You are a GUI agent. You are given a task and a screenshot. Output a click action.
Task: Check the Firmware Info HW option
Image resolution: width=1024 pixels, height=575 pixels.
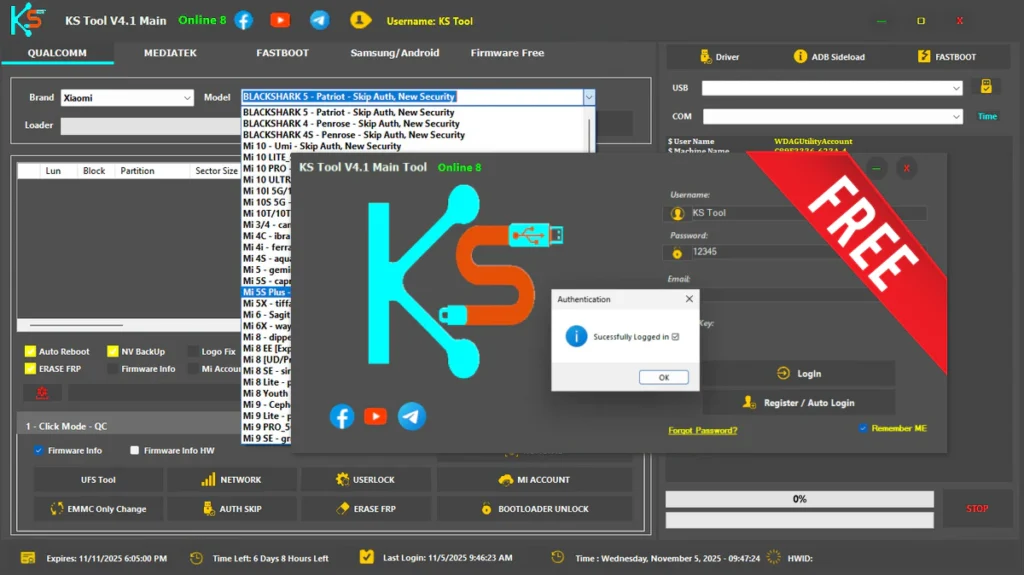(134, 451)
